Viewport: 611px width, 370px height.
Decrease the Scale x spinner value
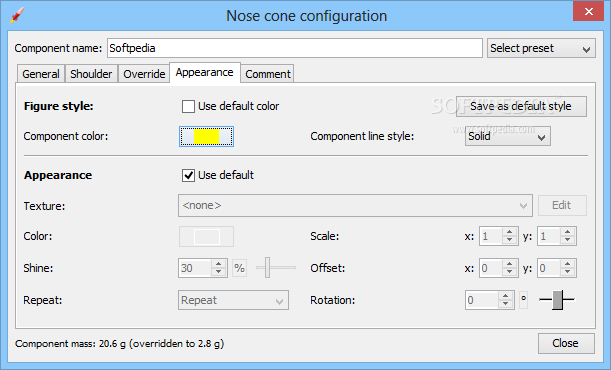click(x=510, y=240)
